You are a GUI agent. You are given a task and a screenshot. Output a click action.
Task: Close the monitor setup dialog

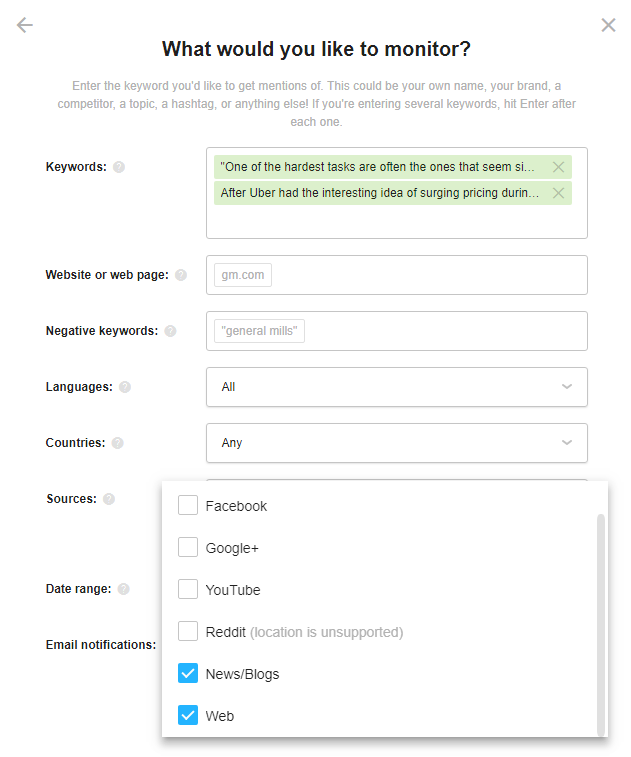pyautogui.click(x=608, y=25)
